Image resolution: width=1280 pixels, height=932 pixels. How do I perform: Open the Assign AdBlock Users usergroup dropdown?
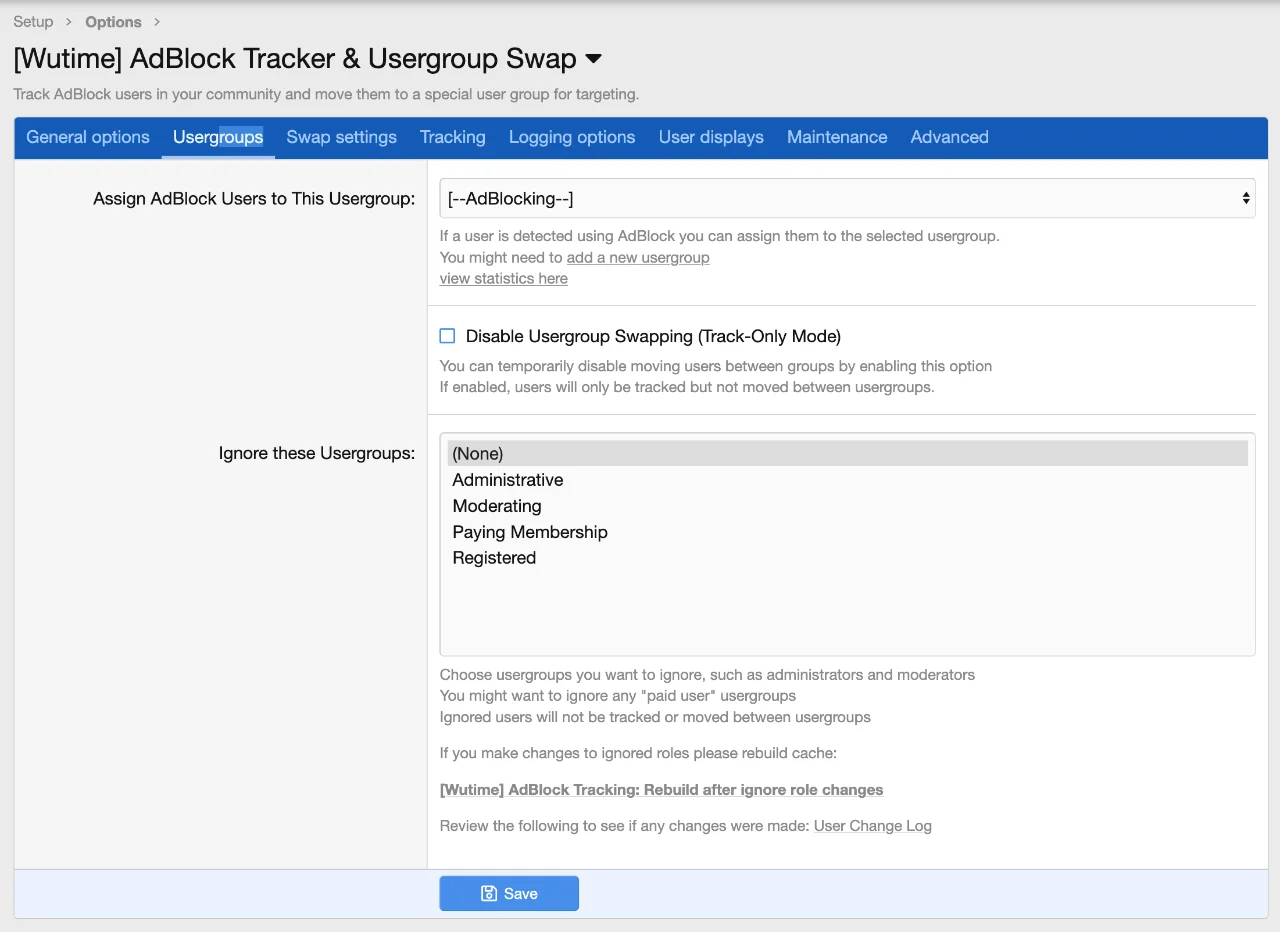(x=847, y=198)
